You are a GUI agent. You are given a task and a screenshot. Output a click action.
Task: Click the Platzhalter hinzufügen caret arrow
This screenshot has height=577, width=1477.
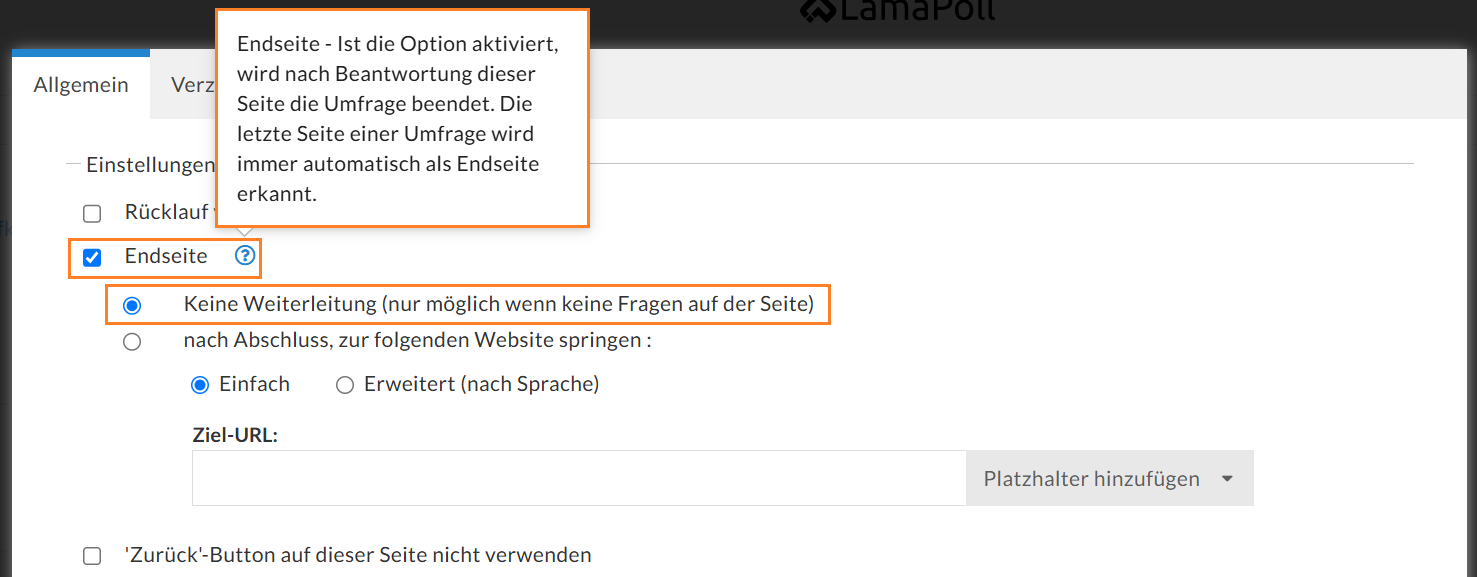coord(1227,479)
